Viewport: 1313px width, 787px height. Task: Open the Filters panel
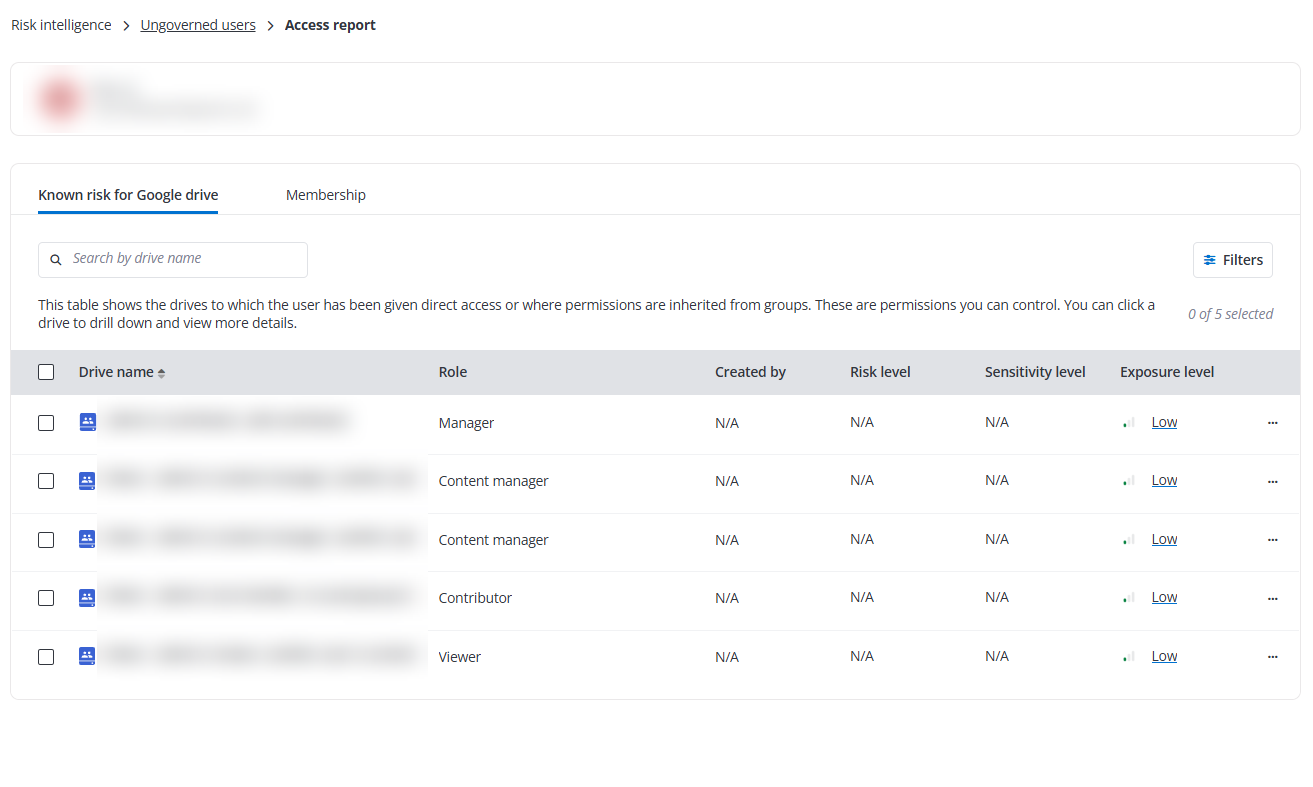(1232, 260)
